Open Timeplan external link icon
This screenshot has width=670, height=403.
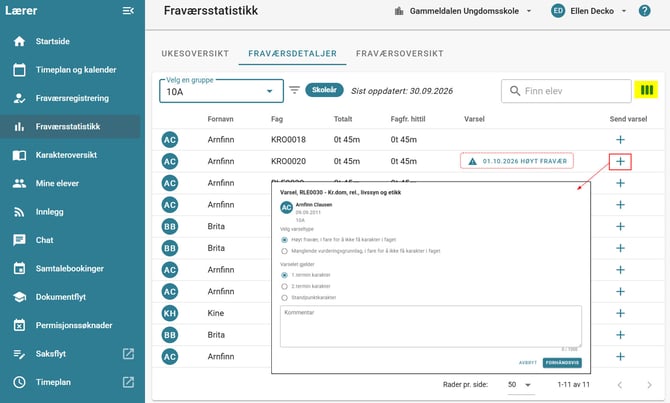tap(128, 382)
